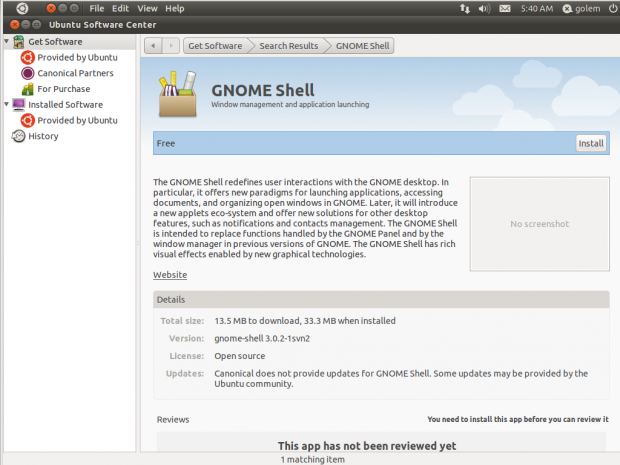
Task: Open the File menu
Action: (x=96, y=8)
